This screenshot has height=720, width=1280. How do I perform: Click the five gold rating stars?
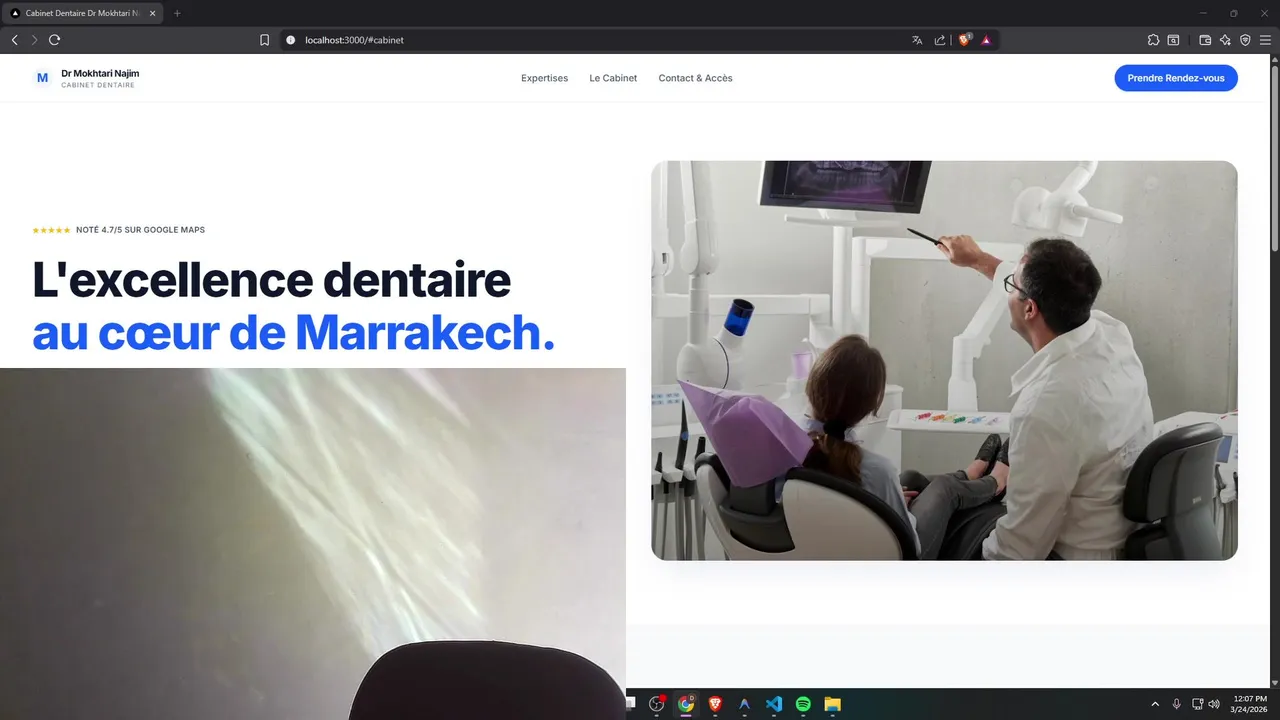coord(51,230)
